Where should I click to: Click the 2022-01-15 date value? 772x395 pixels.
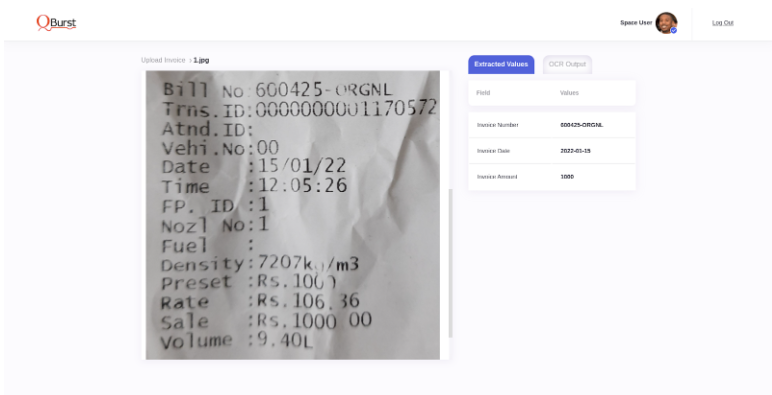tap(575, 151)
